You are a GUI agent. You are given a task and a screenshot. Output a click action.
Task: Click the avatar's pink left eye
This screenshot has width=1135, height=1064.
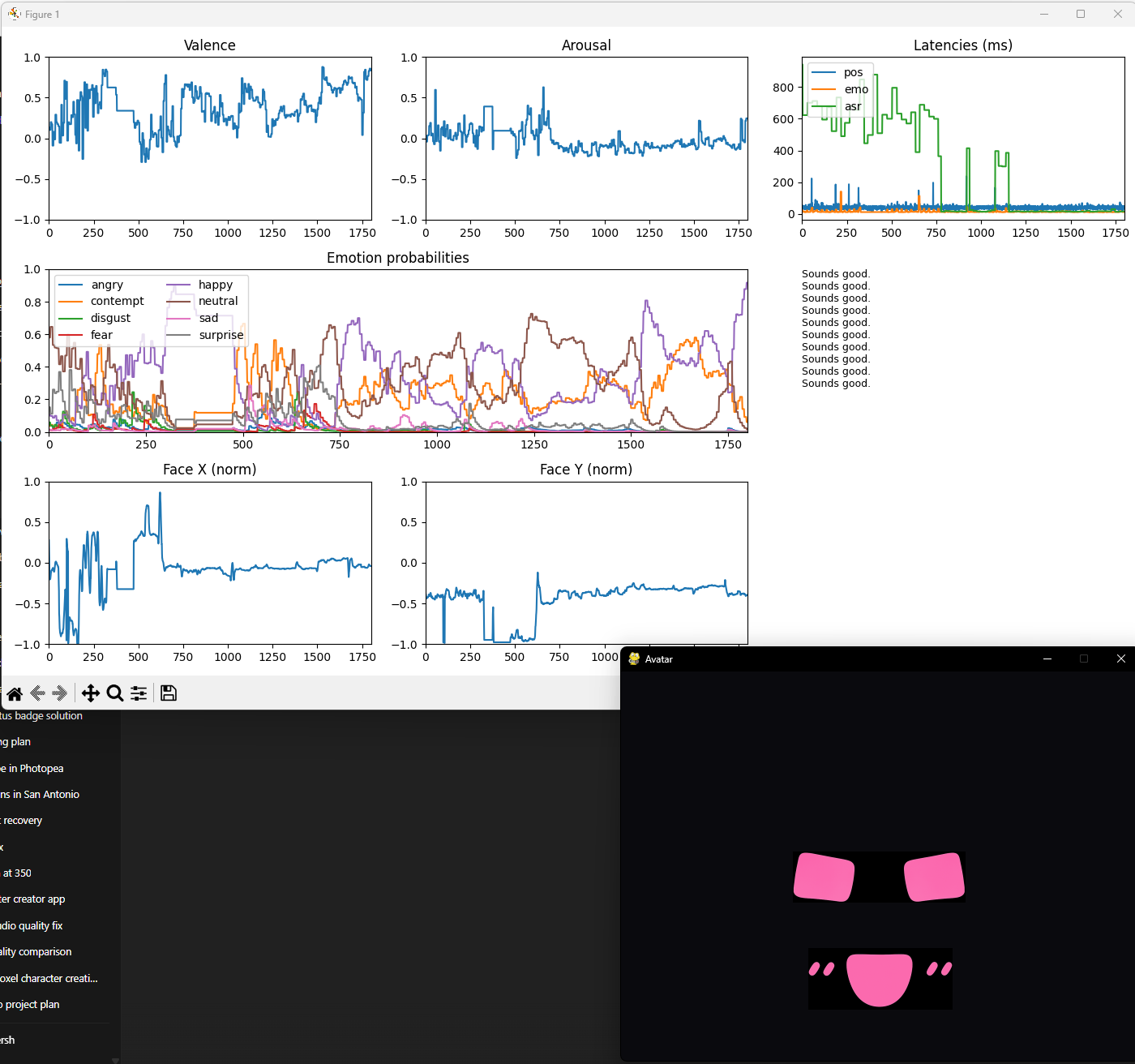(824, 877)
